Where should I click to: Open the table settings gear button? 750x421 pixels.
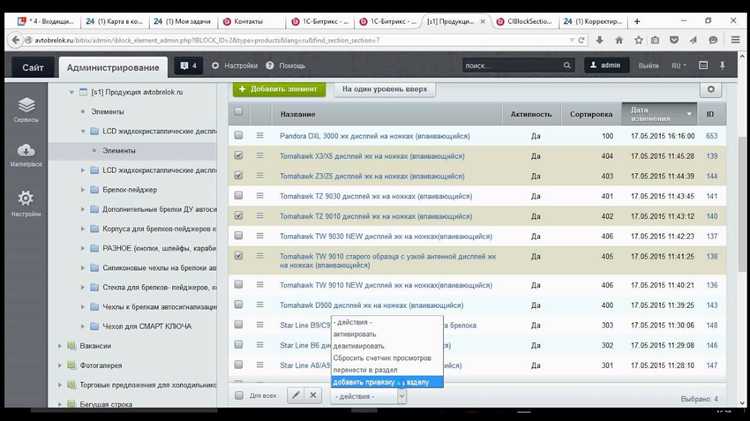pyautogui.click(x=711, y=89)
